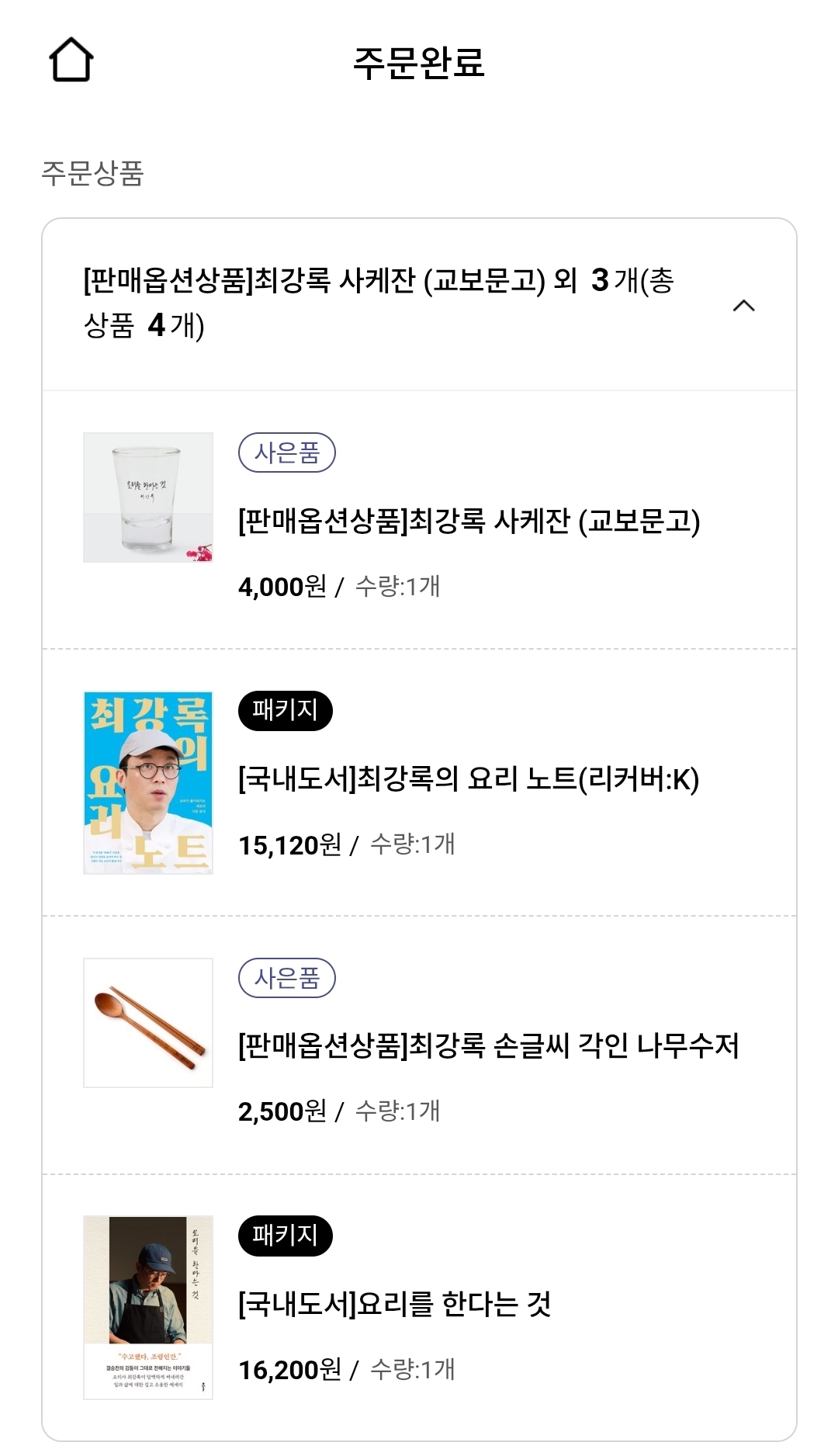
Task: Open 최강록의 요리 노트 book cover
Action: [x=148, y=782]
